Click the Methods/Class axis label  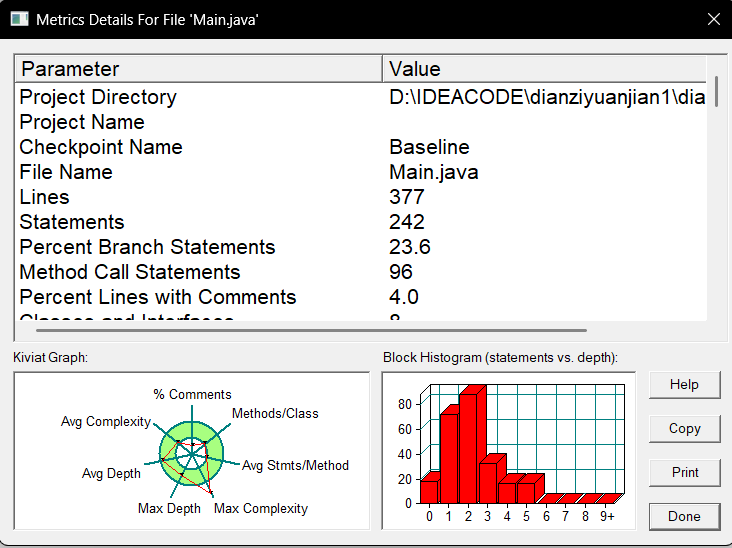point(275,414)
